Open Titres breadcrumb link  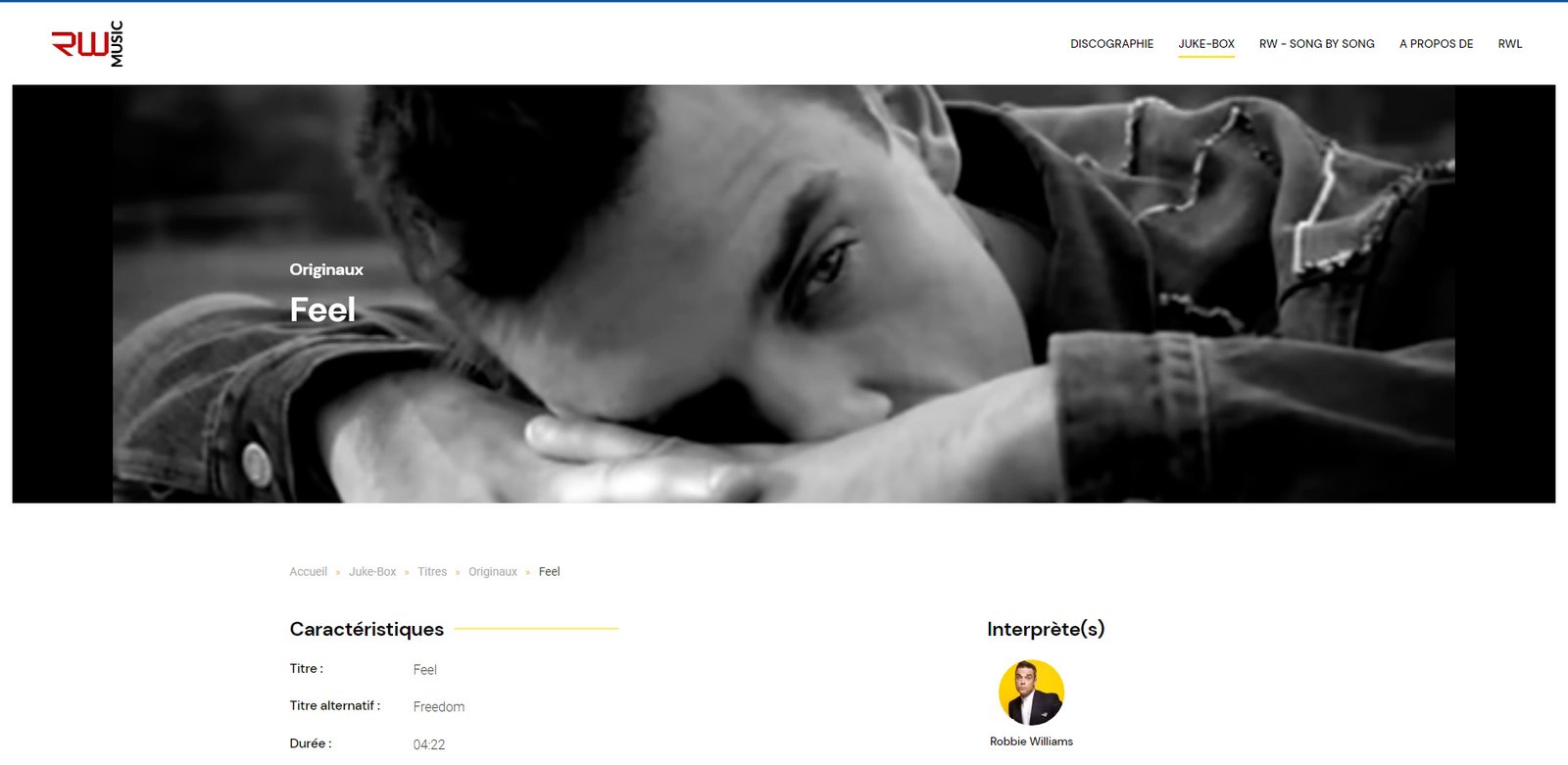432,572
